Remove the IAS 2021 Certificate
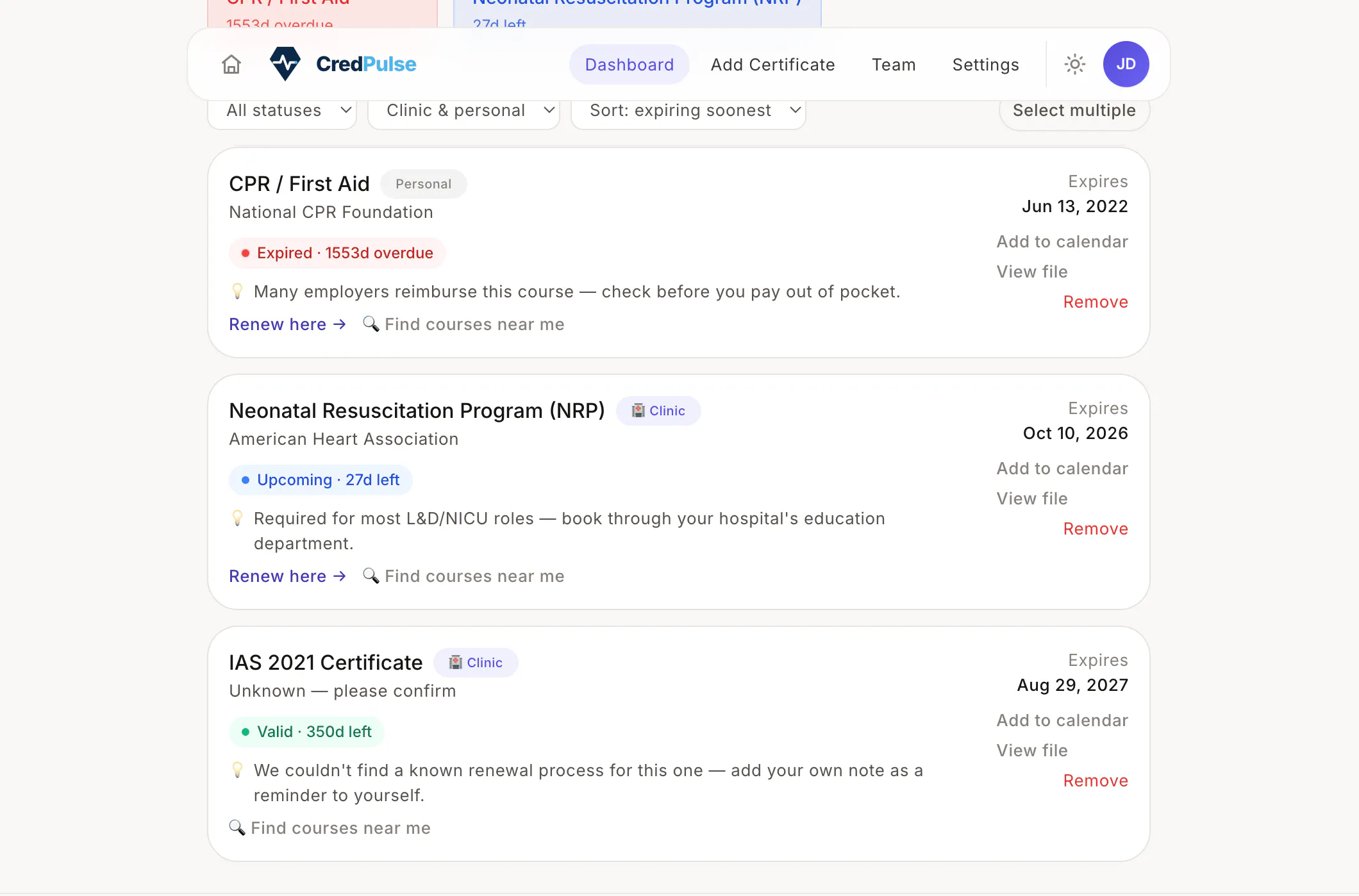Viewport: 1359px width, 896px height. click(x=1096, y=781)
